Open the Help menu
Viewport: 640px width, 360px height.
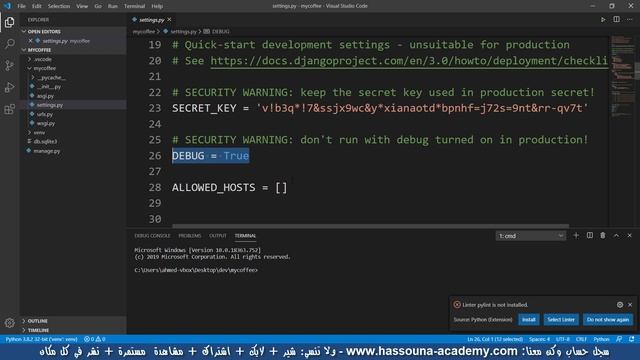coord(157,6)
